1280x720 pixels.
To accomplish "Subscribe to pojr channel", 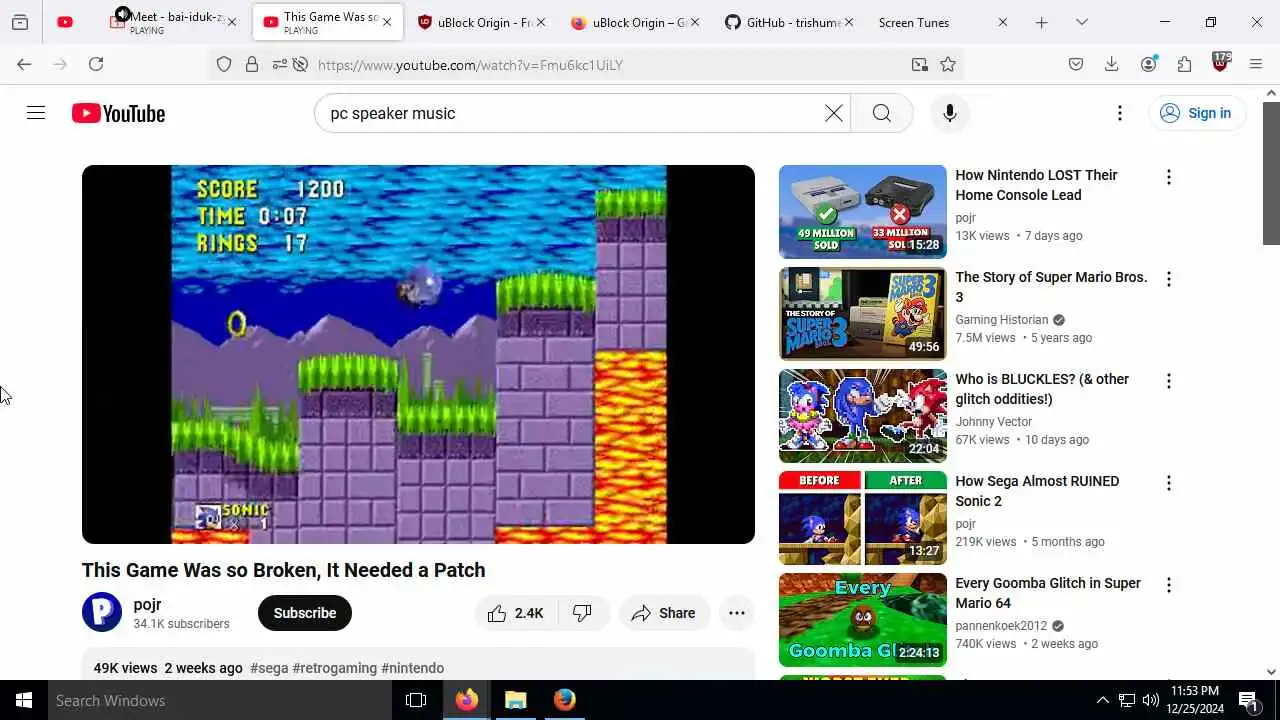I will 305,613.
